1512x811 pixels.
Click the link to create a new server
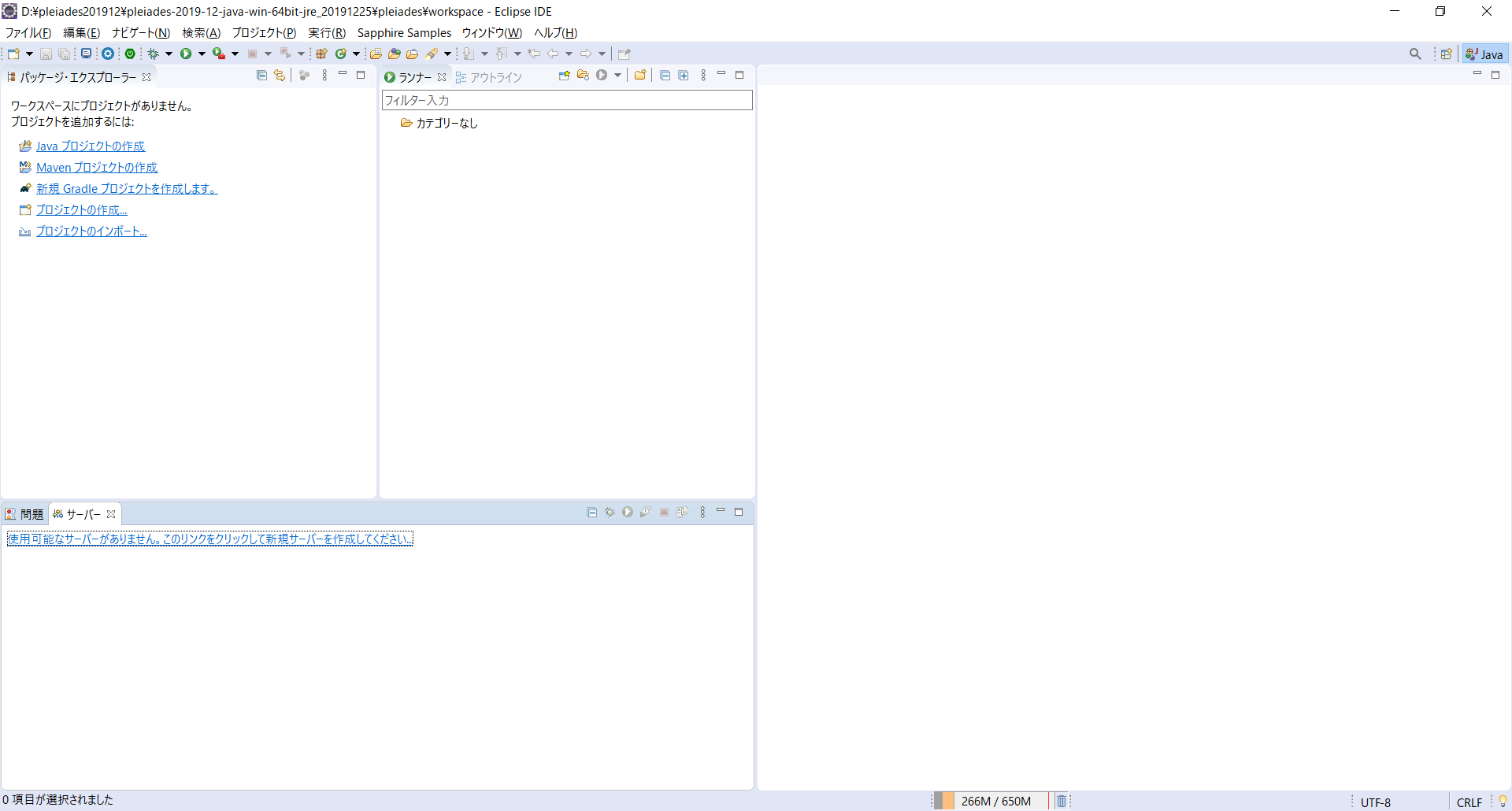[210, 539]
